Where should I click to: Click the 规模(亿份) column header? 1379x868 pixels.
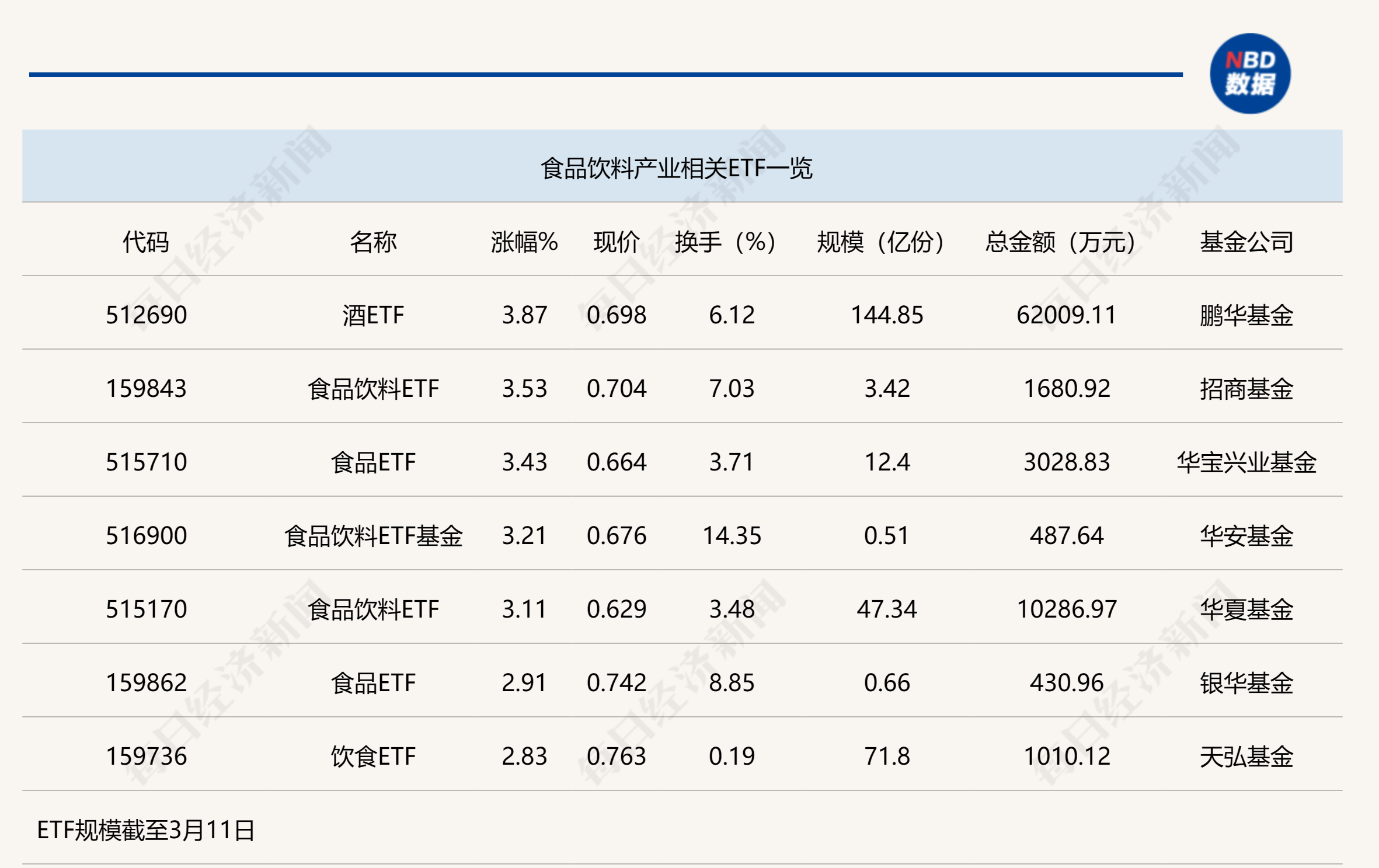coord(881,242)
